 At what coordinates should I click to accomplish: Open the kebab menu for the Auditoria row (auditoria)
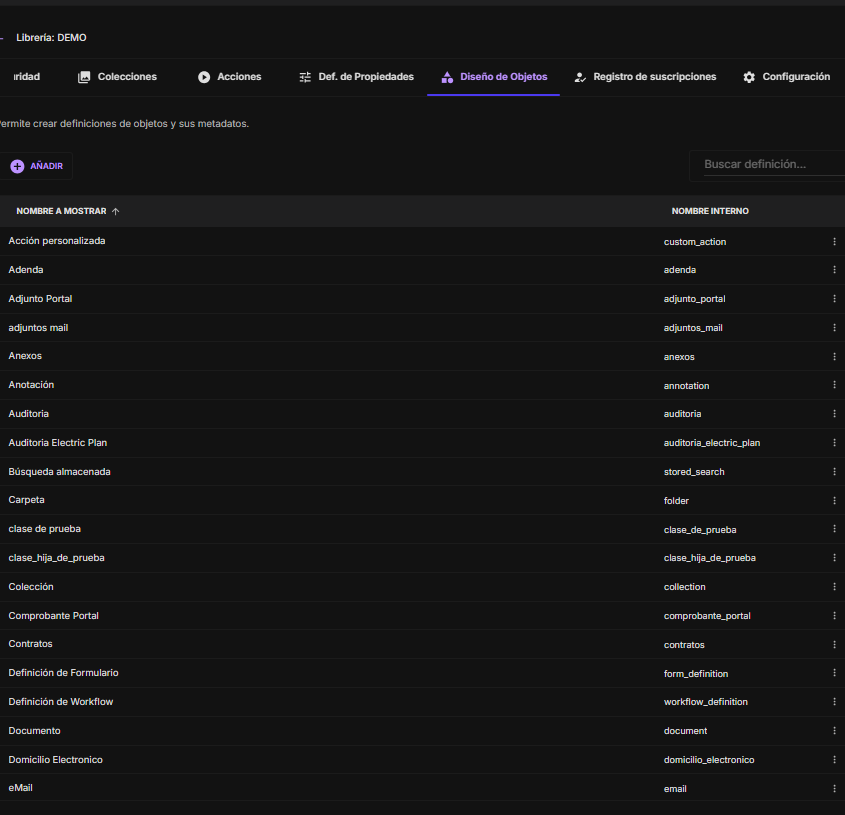coord(834,413)
